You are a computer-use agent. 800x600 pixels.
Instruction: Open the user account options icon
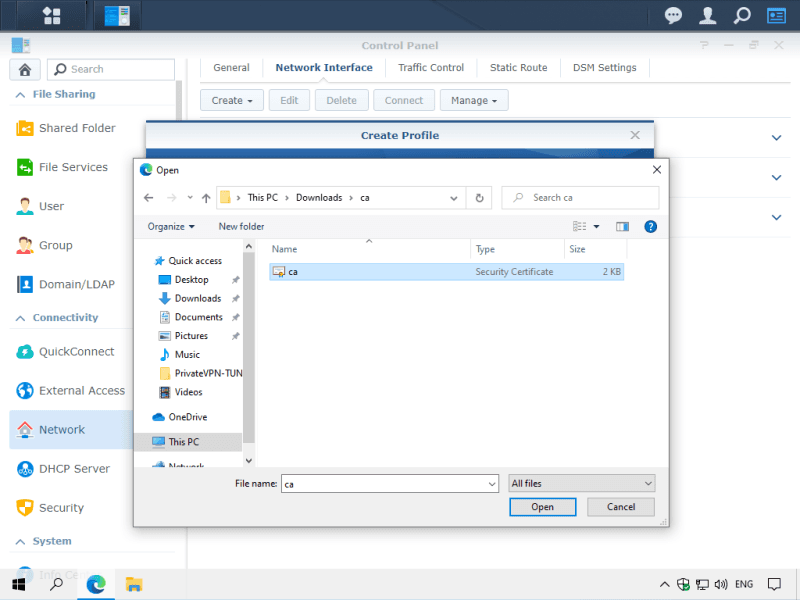pos(708,15)
